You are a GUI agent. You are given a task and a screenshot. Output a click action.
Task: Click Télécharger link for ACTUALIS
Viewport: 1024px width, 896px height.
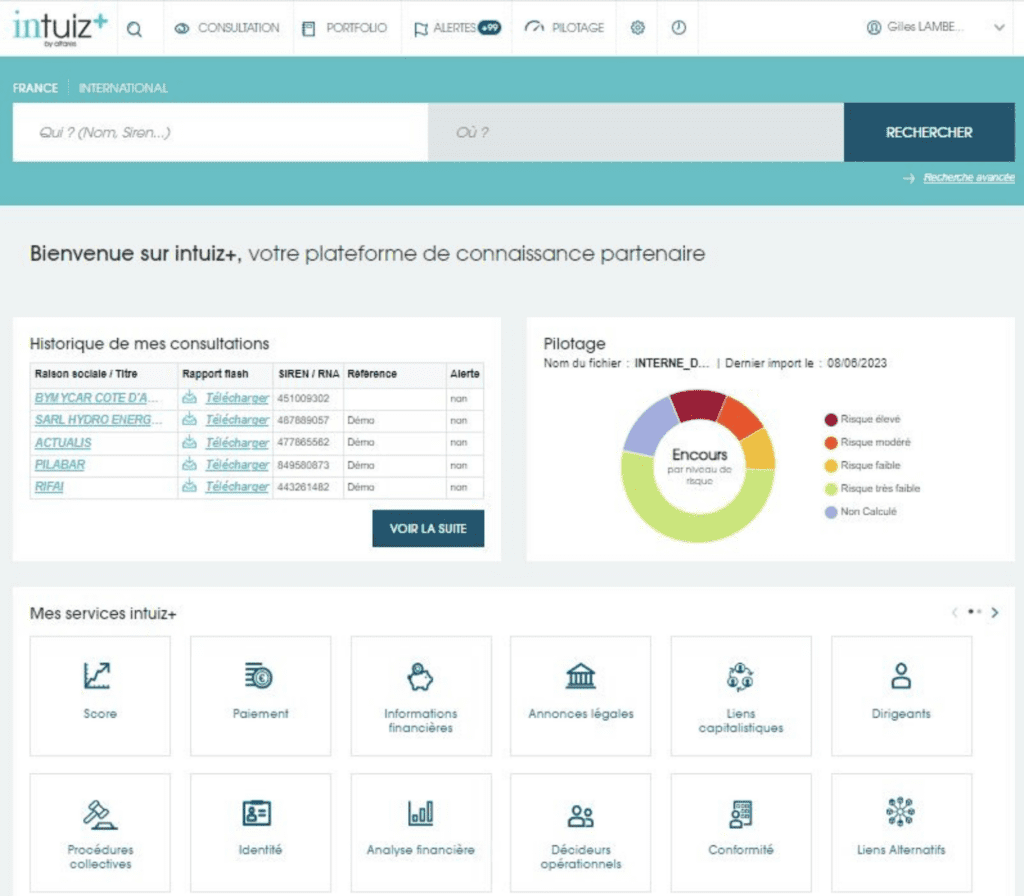pos(237,443)
